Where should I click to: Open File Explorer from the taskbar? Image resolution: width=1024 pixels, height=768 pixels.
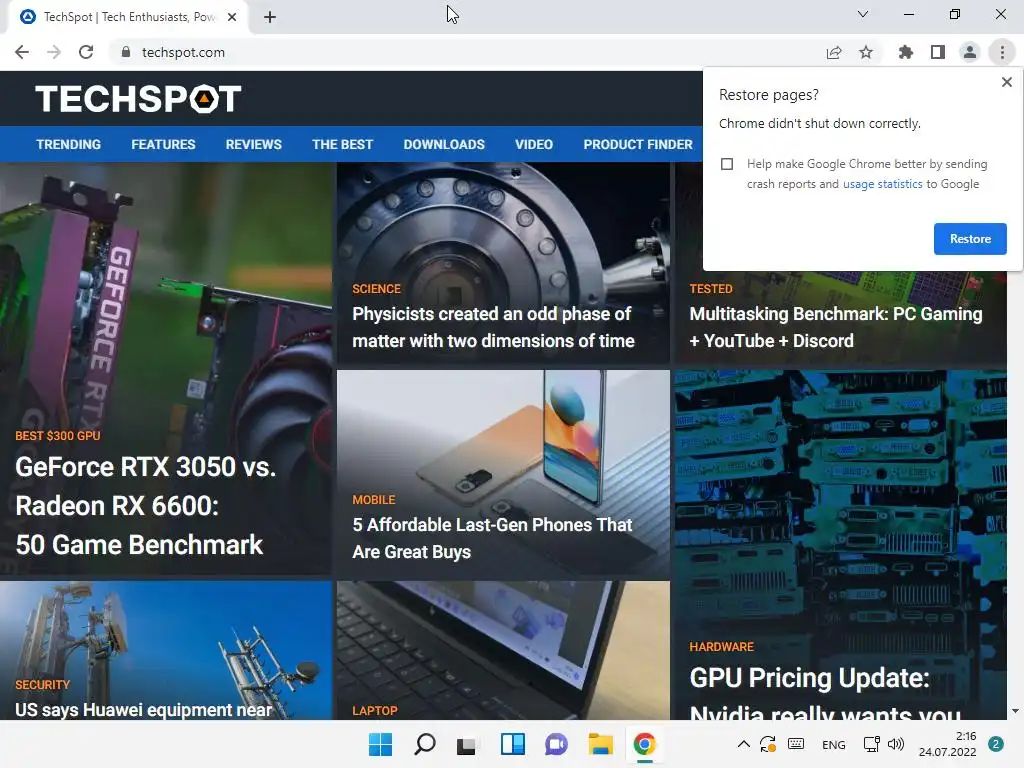[600, 744]
